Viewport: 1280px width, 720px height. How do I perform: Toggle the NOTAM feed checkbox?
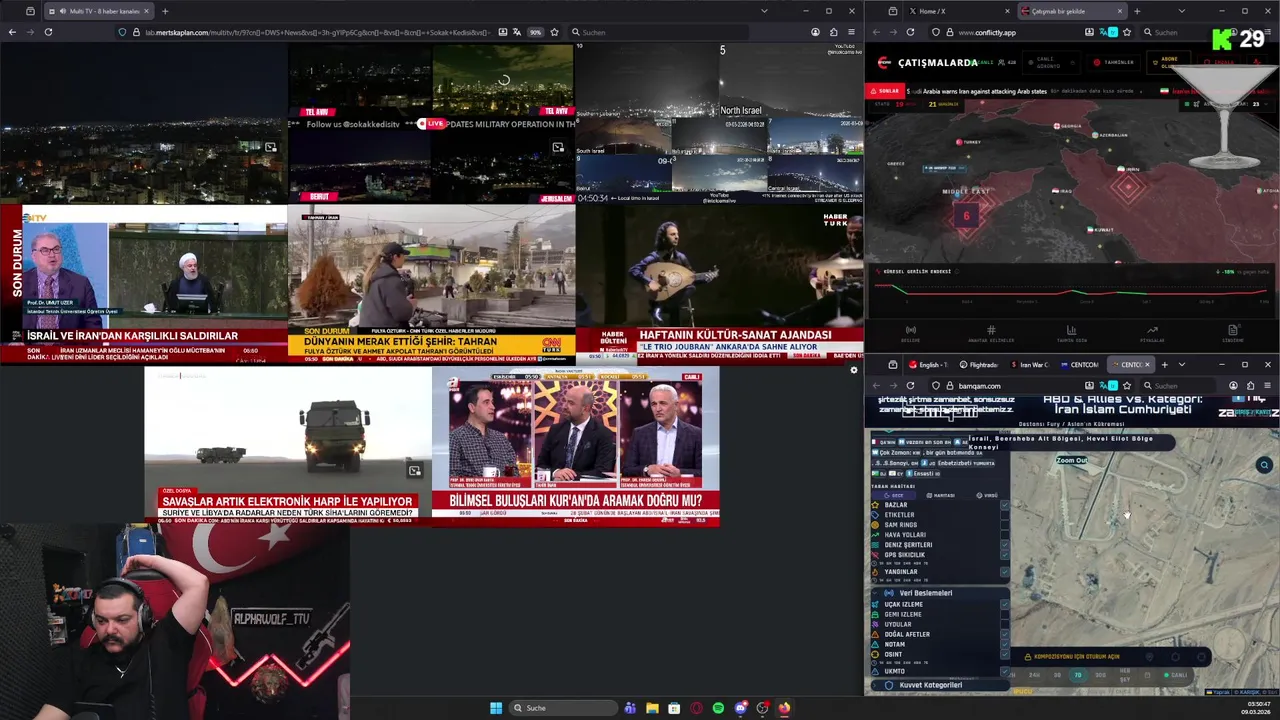pos(1004,644)
